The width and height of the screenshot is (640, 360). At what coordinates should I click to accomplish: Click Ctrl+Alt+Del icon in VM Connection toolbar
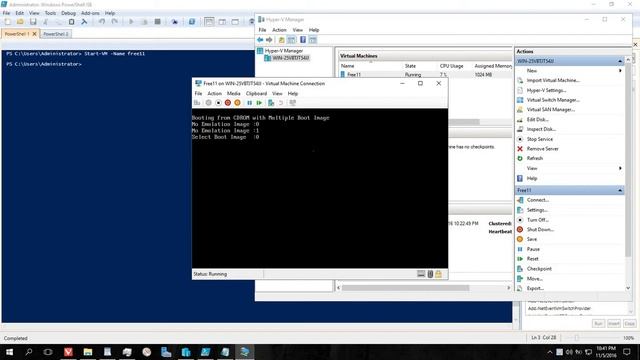(x=197, y=103)
